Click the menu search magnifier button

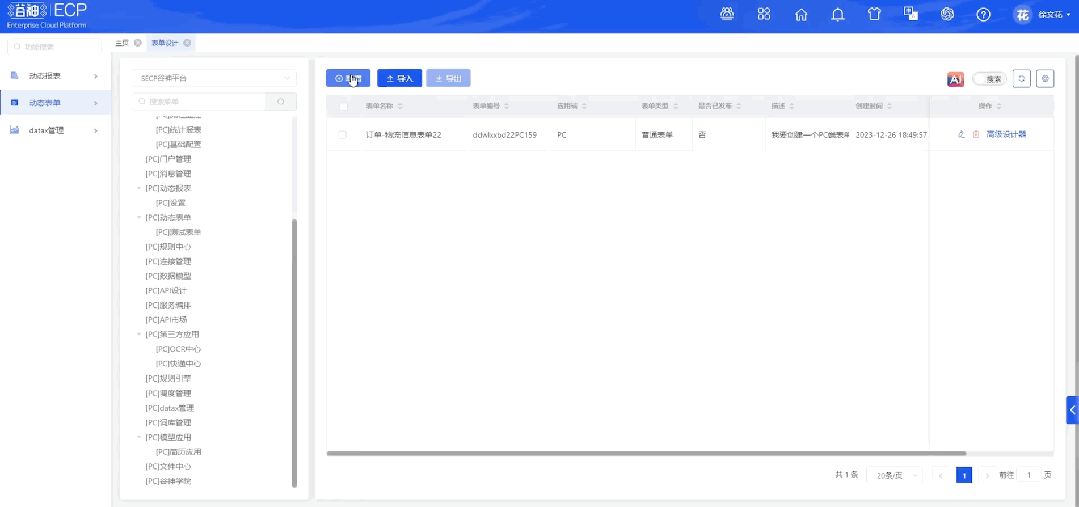pos(281,102)
